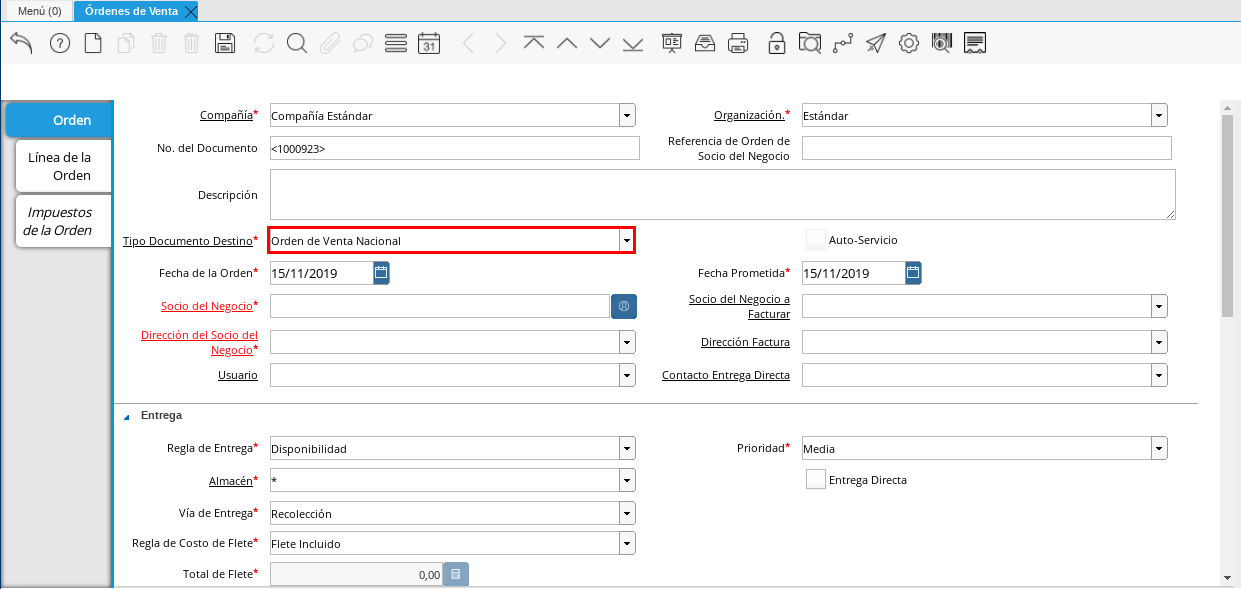1241x589 pixels.
Task: Create a new record with page icon
Action: click(x=93, y=43)
